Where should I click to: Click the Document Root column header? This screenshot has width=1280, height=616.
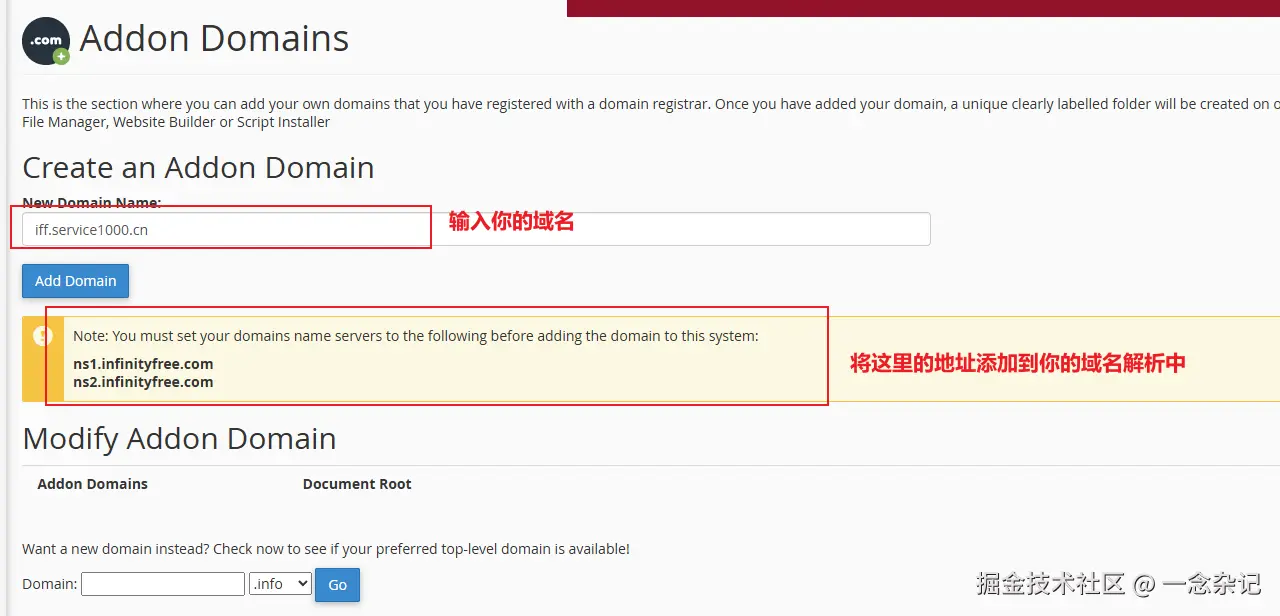pos(357,484)
